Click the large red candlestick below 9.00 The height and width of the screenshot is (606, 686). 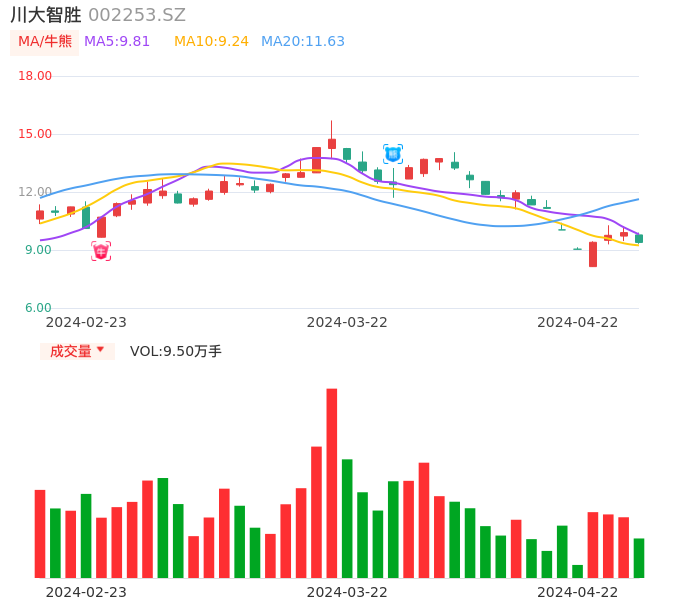593,254
